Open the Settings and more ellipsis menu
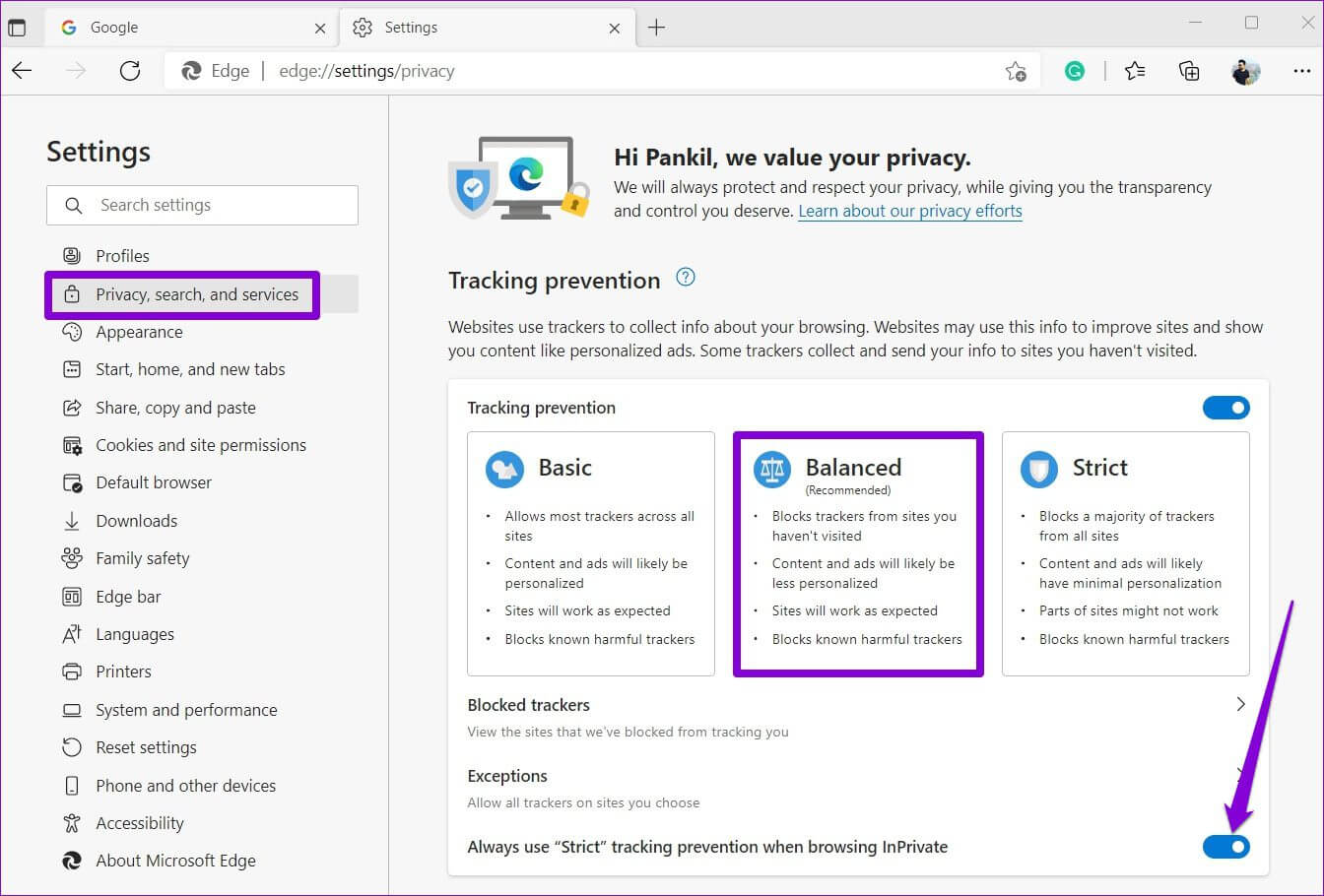The width and height of the screenshot is (1324, 896). click(x=1301, y=71)
